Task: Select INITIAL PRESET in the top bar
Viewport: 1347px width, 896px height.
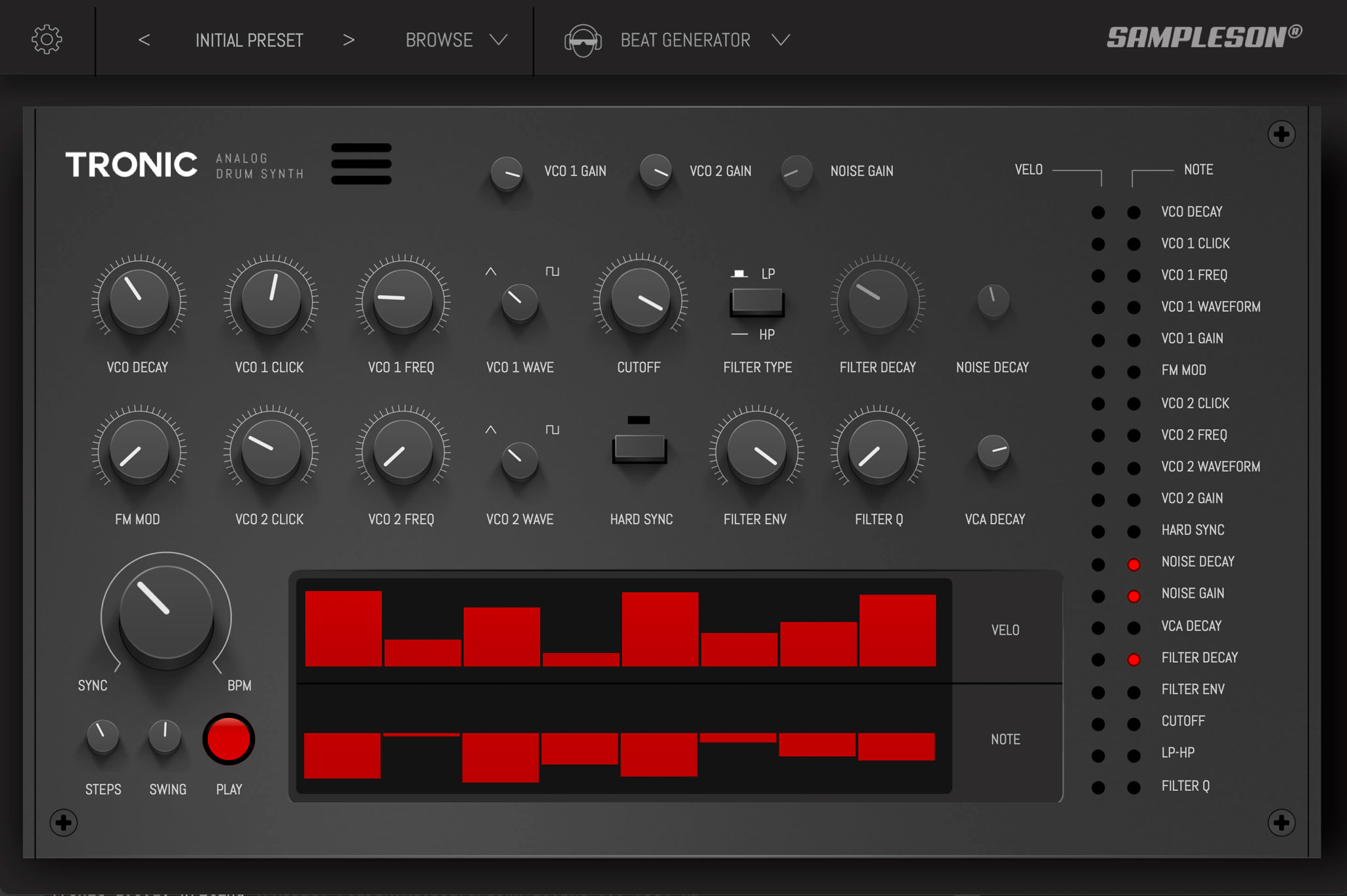Action: [249, 40]
